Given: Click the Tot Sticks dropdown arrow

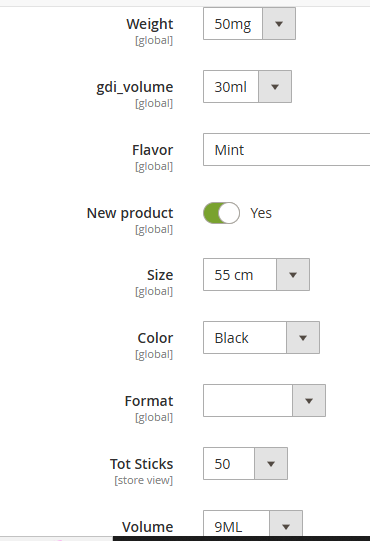Looking at the screenshot, I should click(x=271, y=464).
